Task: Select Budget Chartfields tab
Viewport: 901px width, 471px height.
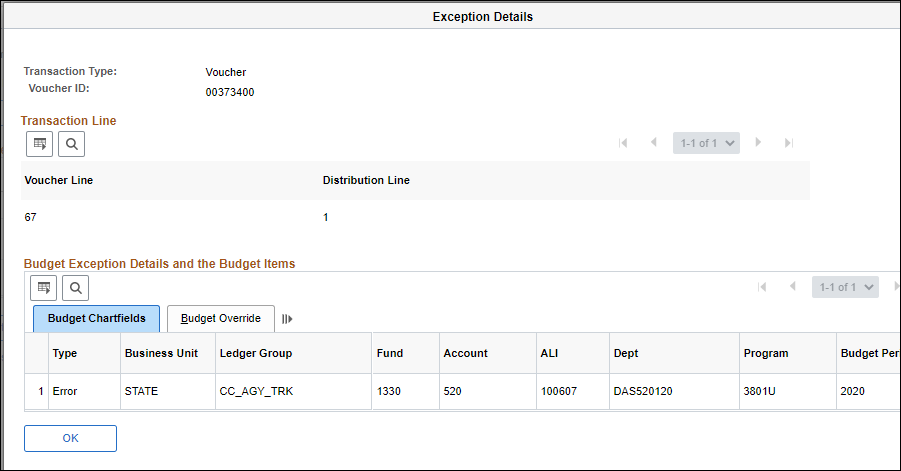Action: point(96,319)
